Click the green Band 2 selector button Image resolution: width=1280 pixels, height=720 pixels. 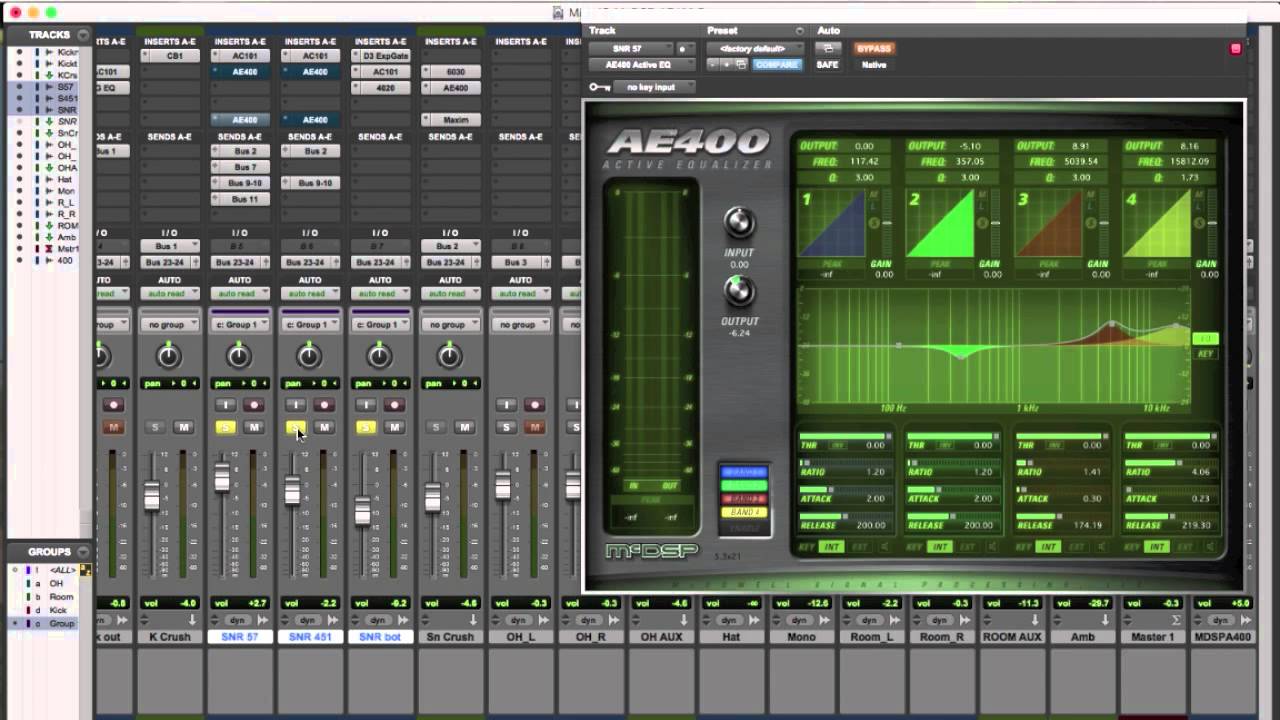[x=743, y=485]
